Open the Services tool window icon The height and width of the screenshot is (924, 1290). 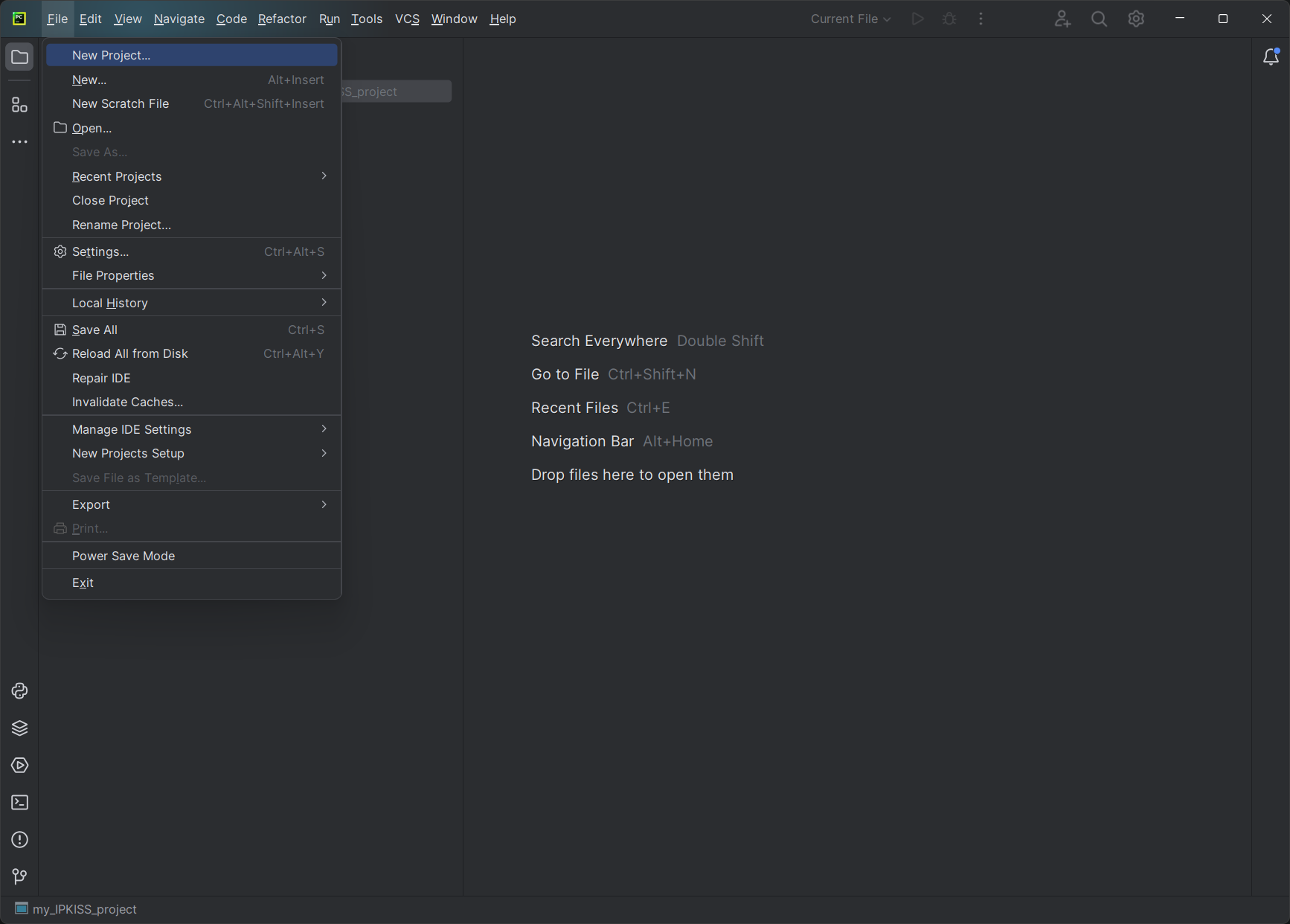[19, 766]
